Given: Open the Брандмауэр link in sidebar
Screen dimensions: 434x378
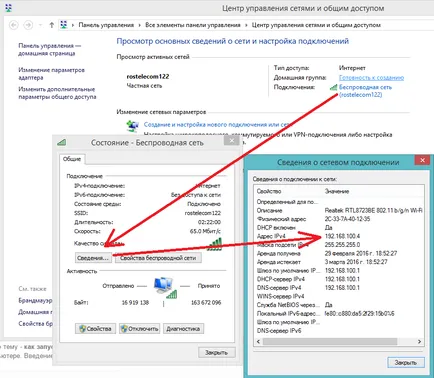Looking at the screenshot, I should click(35, 301).
